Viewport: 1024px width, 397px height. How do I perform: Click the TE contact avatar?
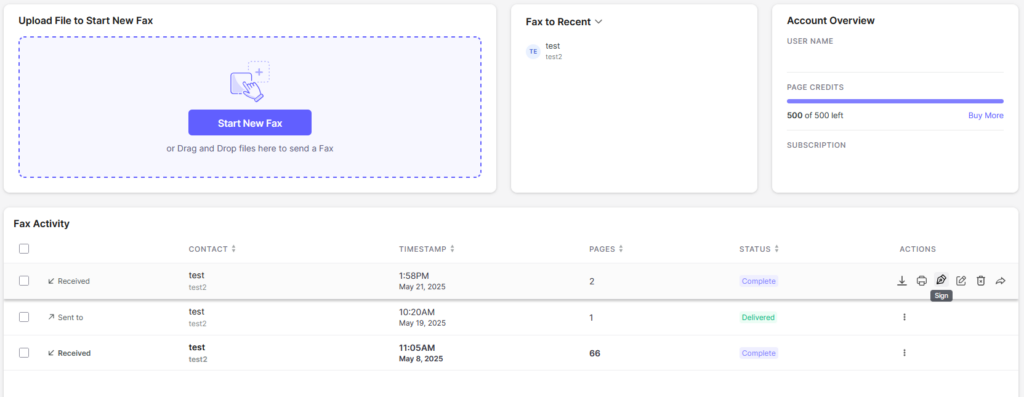tap(533, 51)
